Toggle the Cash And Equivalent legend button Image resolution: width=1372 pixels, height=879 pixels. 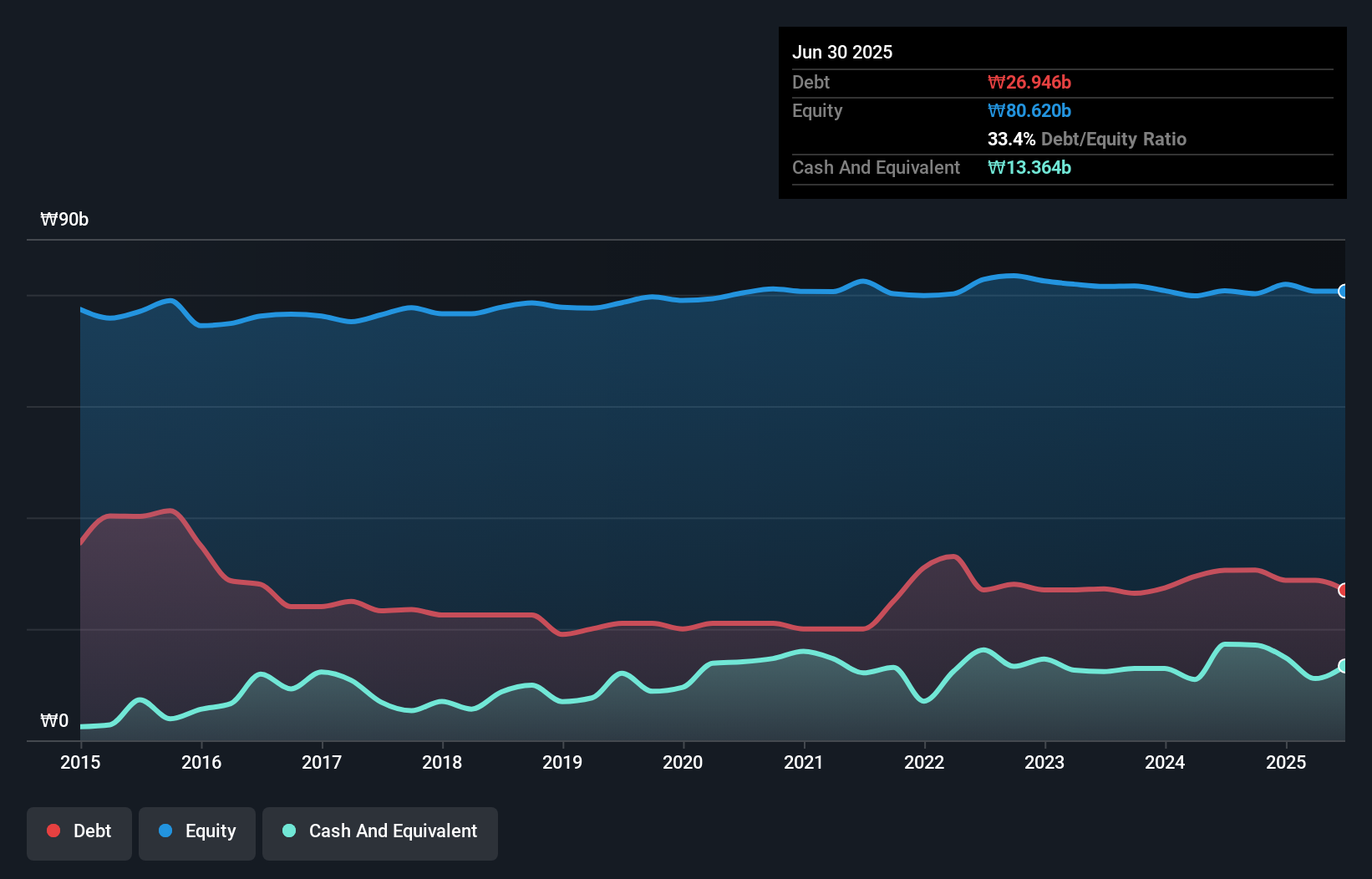coord(380,831)
